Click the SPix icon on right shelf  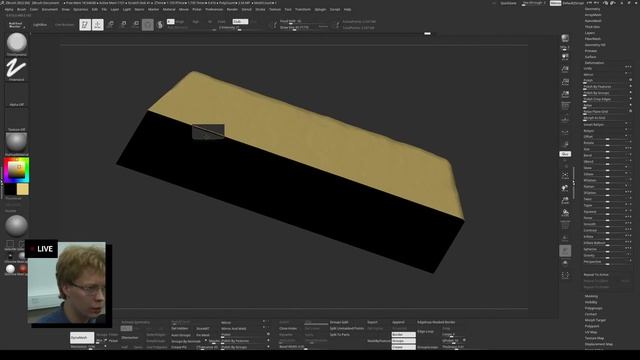click(565, 48)
